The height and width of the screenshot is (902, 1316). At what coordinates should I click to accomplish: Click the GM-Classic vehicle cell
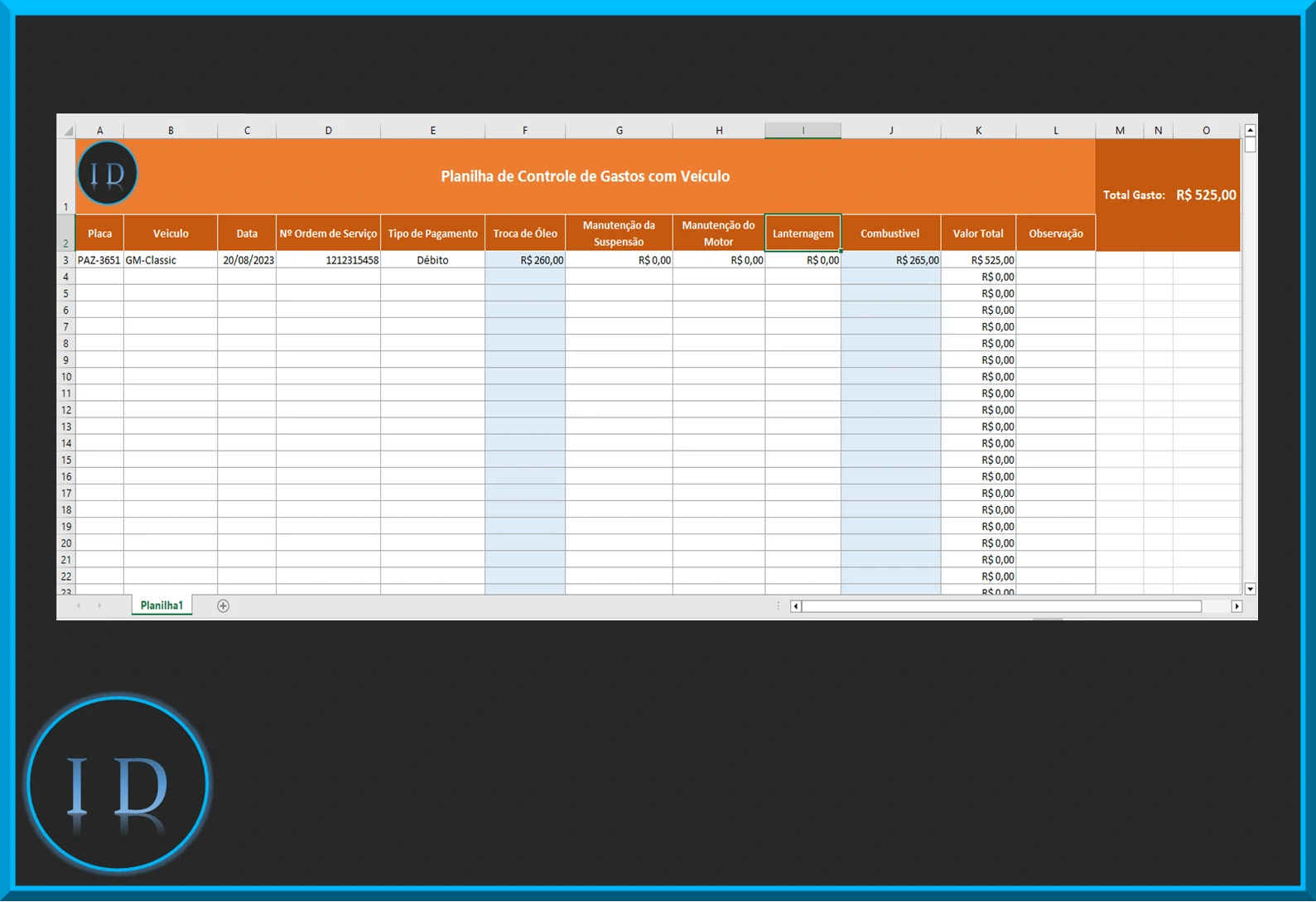point(171,260)
